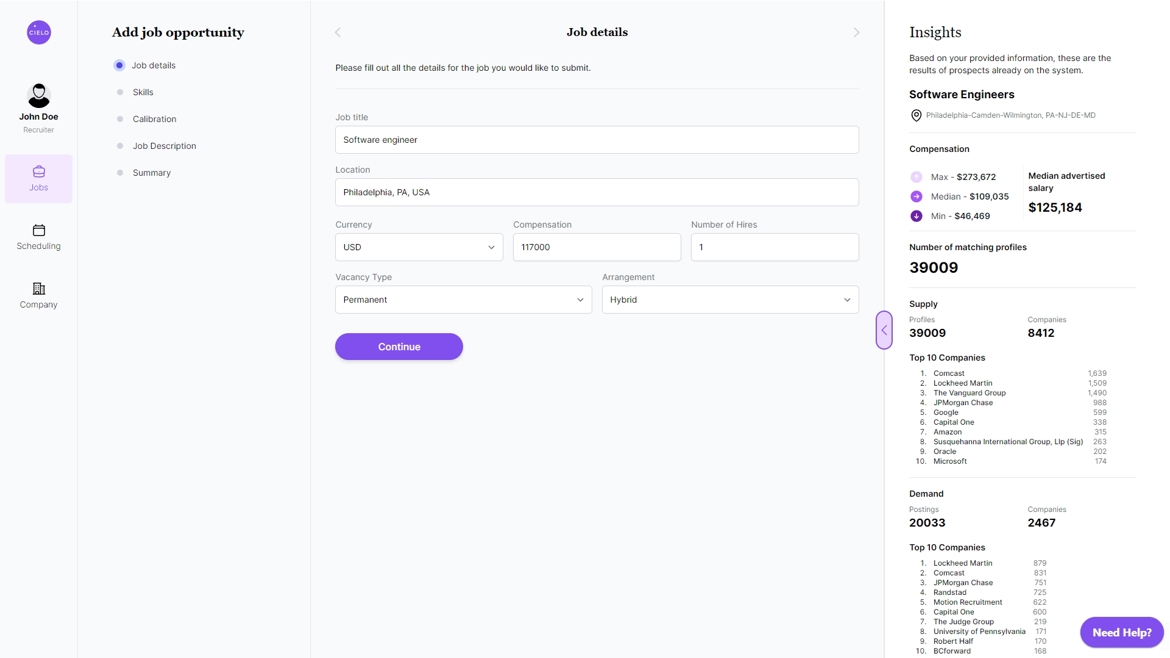Open the Vacancy Type dropdown

[463, 300]
